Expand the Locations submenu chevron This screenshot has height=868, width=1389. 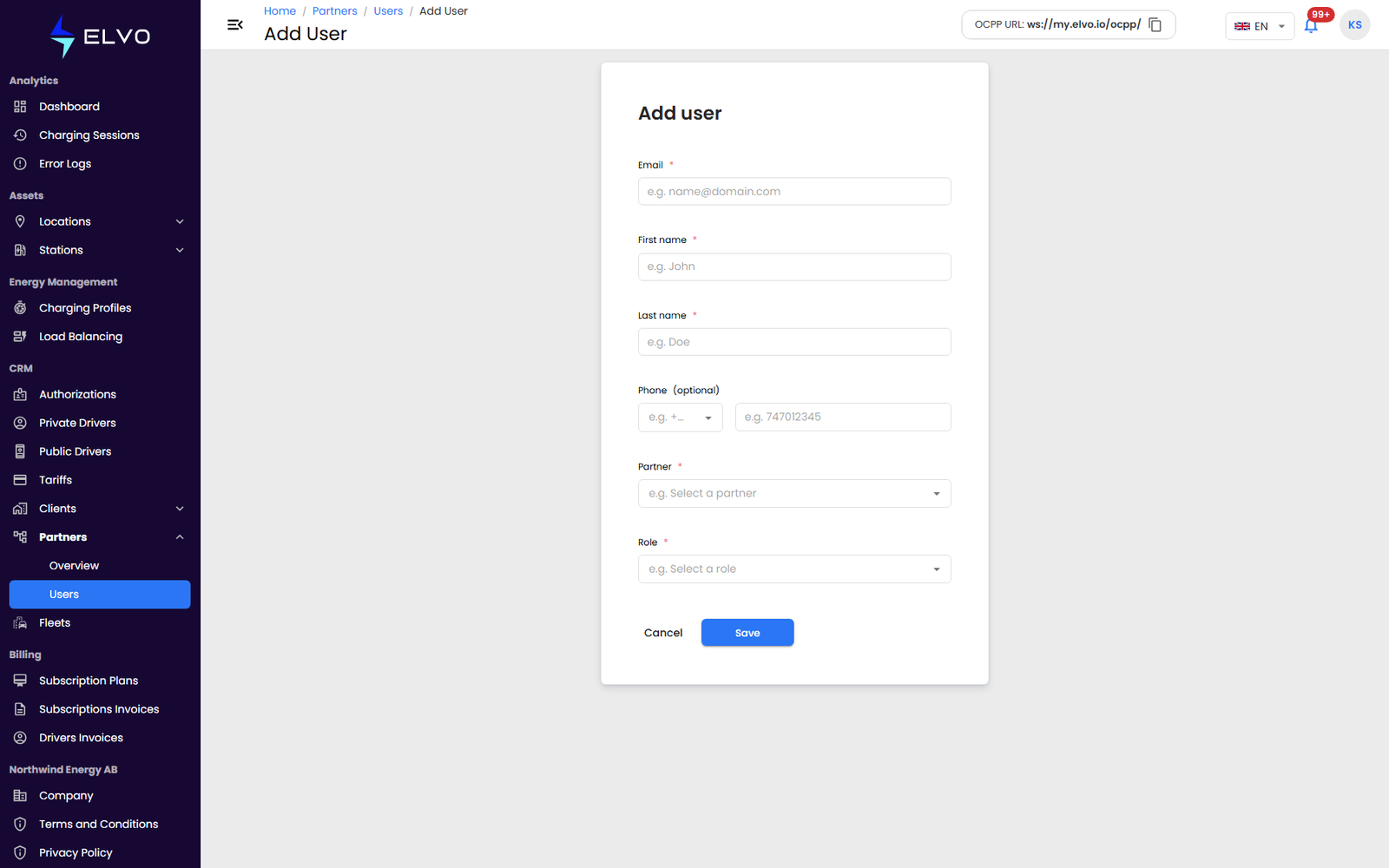click(180, 221)
